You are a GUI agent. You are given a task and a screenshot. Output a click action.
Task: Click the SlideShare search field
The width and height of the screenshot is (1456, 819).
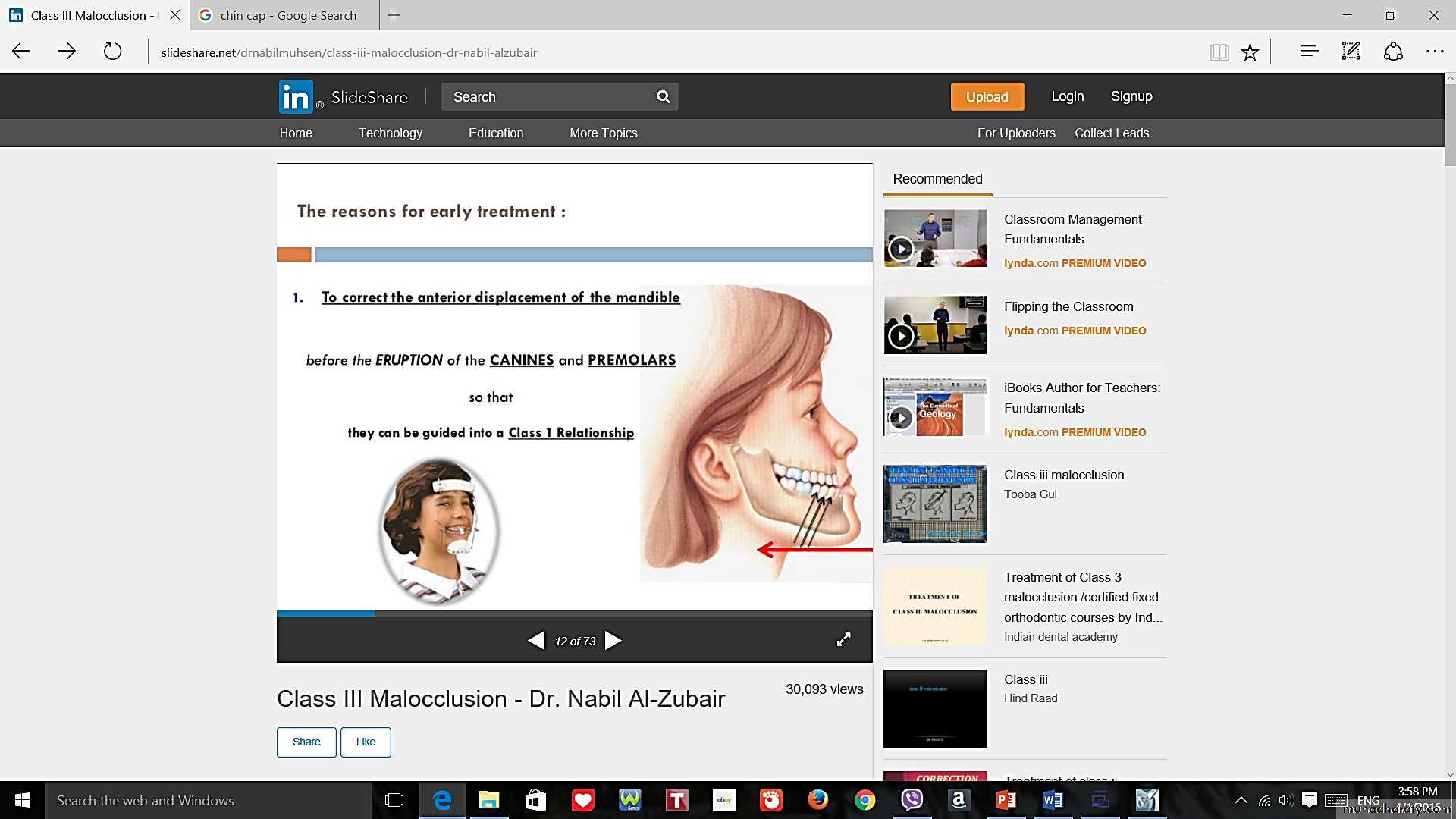546,97
